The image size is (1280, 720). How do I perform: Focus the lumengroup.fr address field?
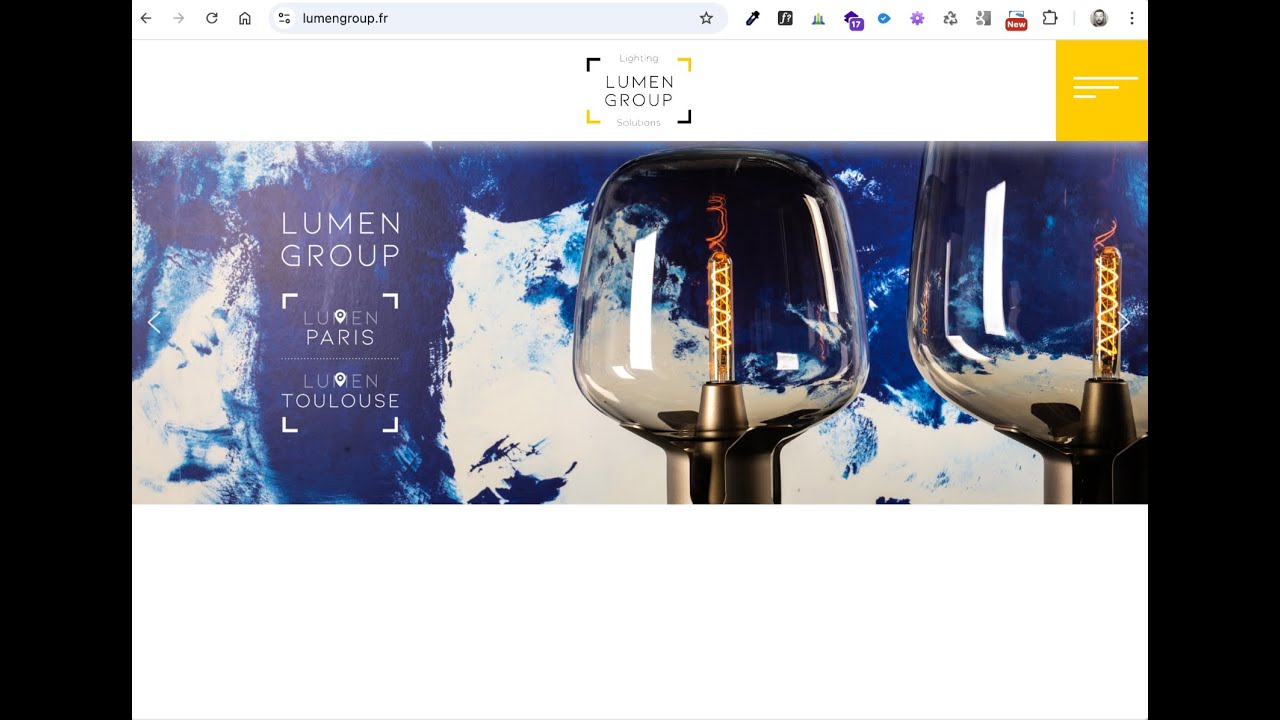497,18
